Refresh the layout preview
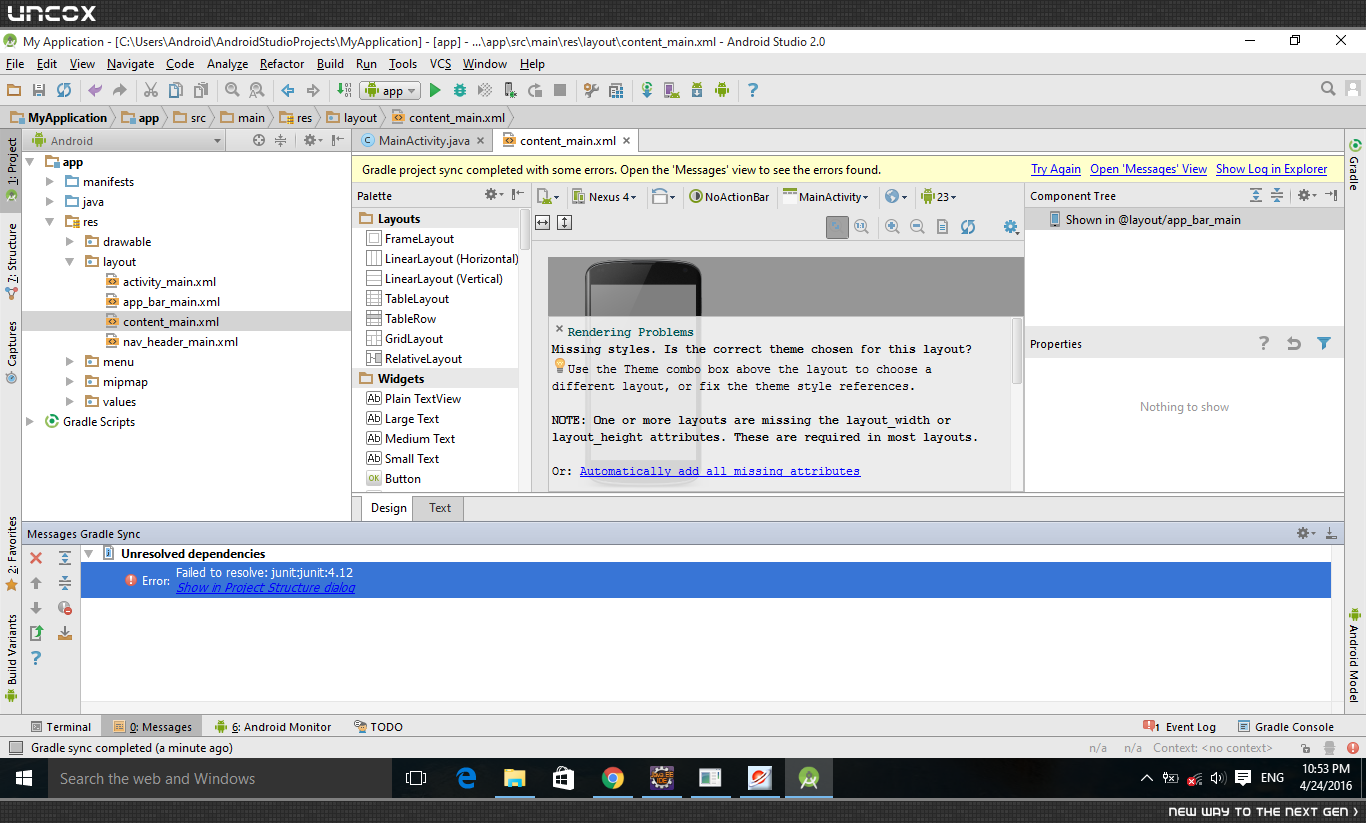The height and width of the screenshot is (823, 1366). coord(968,227)
